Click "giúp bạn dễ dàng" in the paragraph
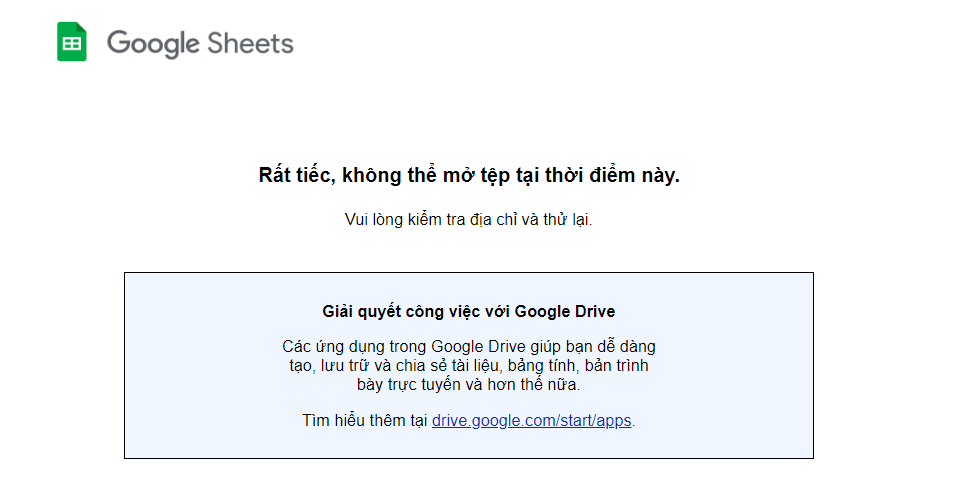The image size is (971, 495). [590, 347]
